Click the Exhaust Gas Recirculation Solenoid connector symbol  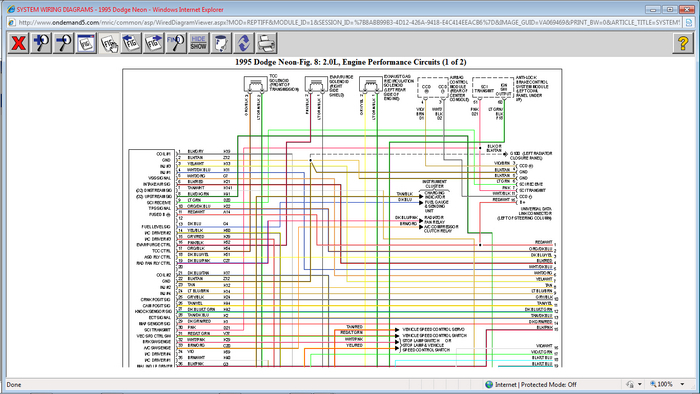(x=371, y=84)
